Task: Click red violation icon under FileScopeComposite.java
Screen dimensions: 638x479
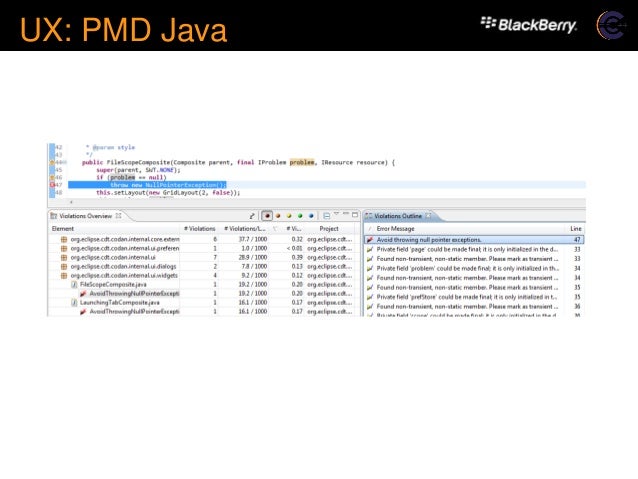Action: [83, 293]
